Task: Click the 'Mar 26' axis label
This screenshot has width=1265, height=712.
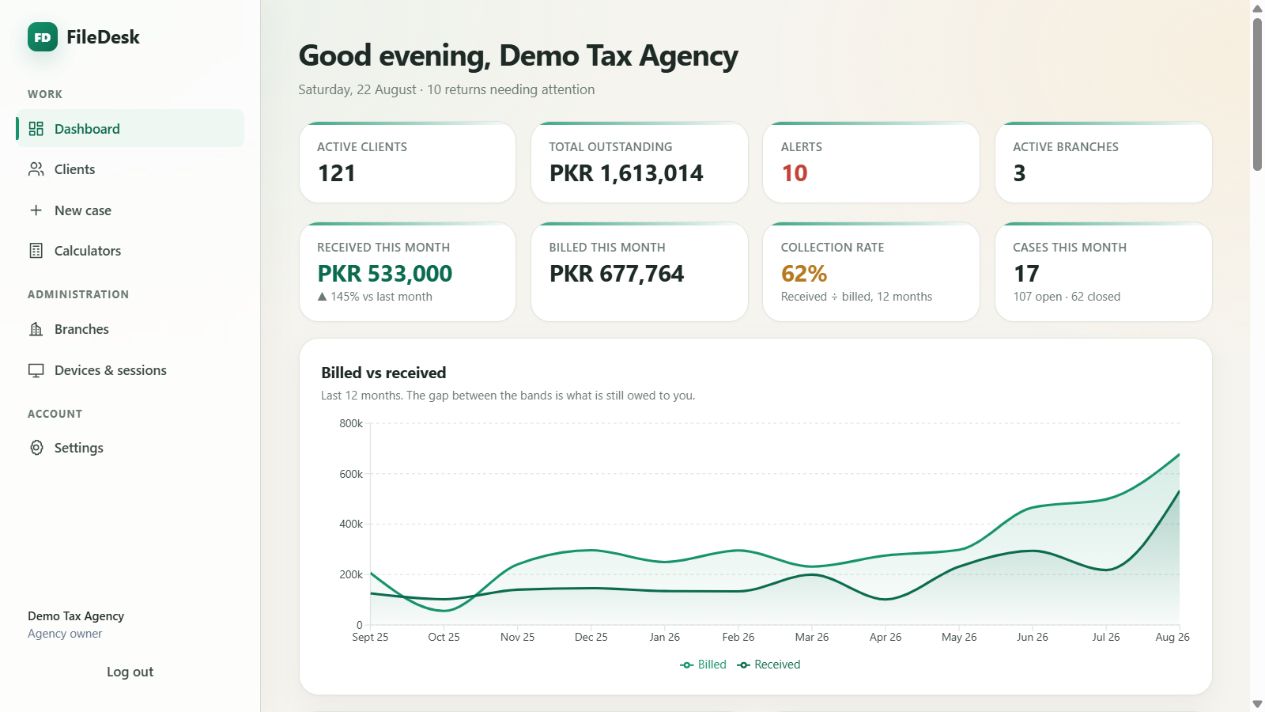Action: click(x=812, y=637)
